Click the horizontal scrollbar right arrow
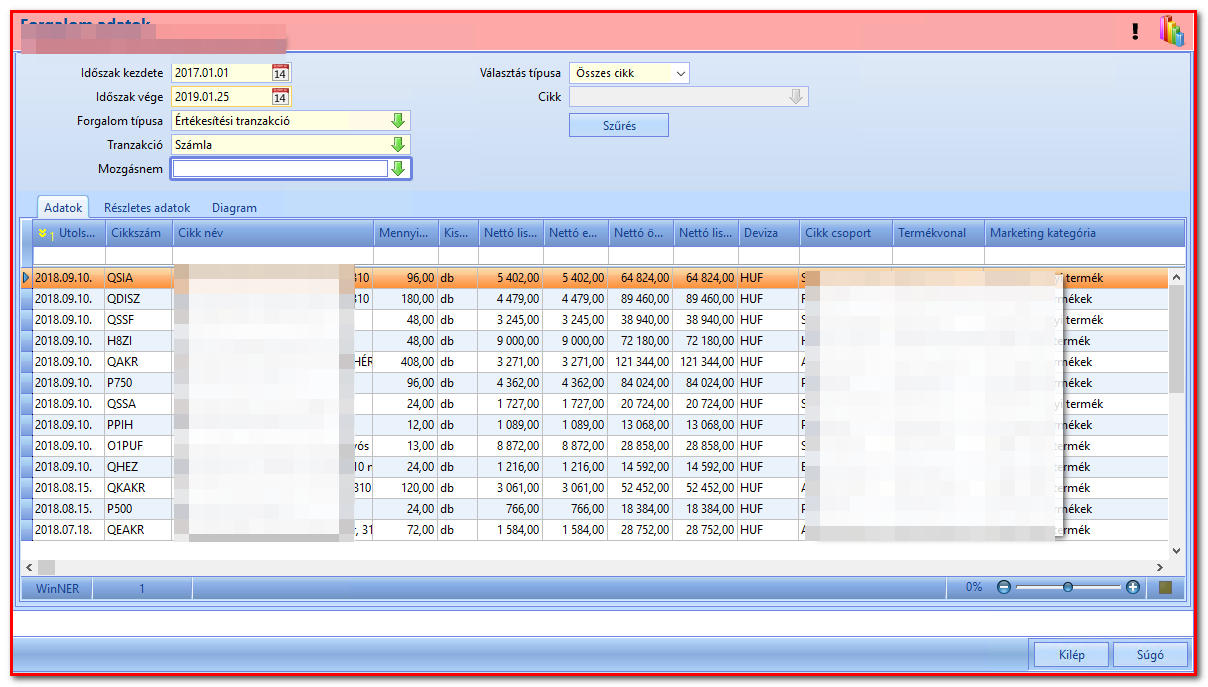 coord(1159,566)
